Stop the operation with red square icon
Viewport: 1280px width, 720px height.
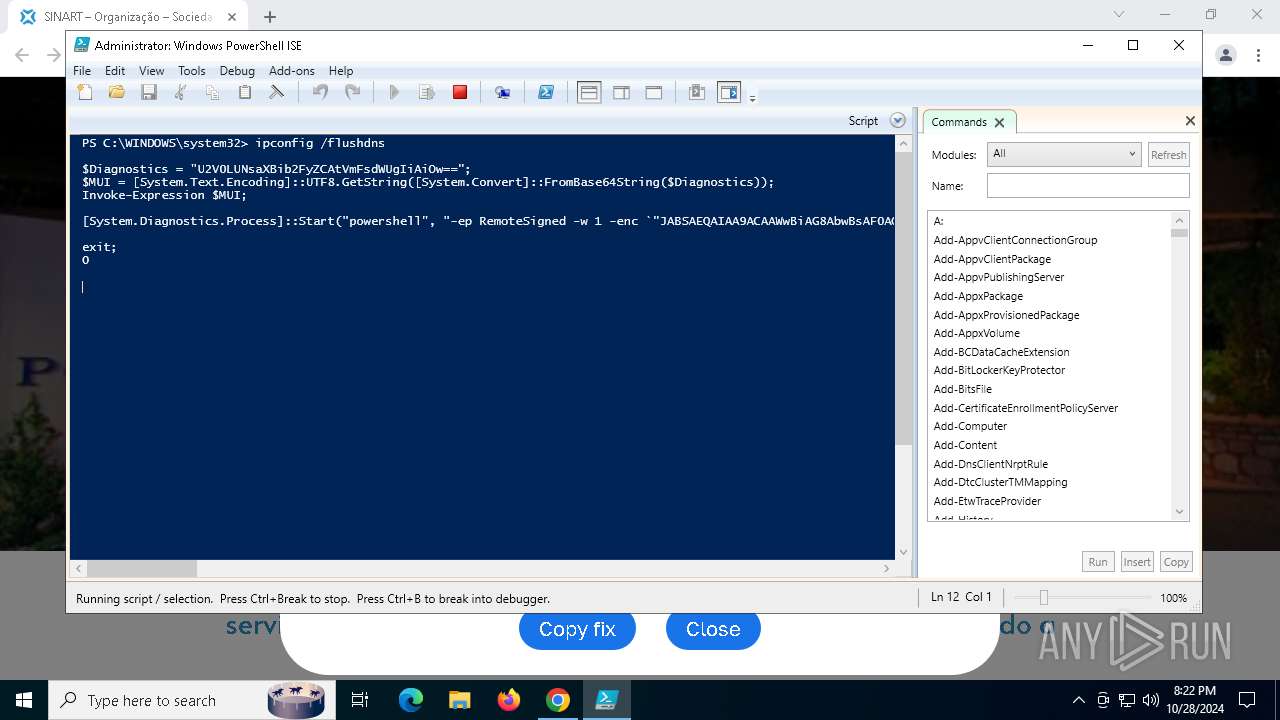pyautogui.click(x=460, y=92)
